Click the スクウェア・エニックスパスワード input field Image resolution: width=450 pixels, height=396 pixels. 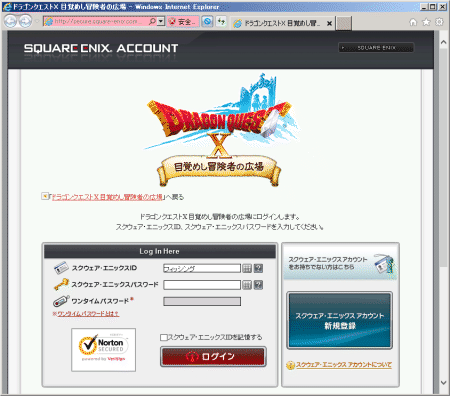point(202,285)
